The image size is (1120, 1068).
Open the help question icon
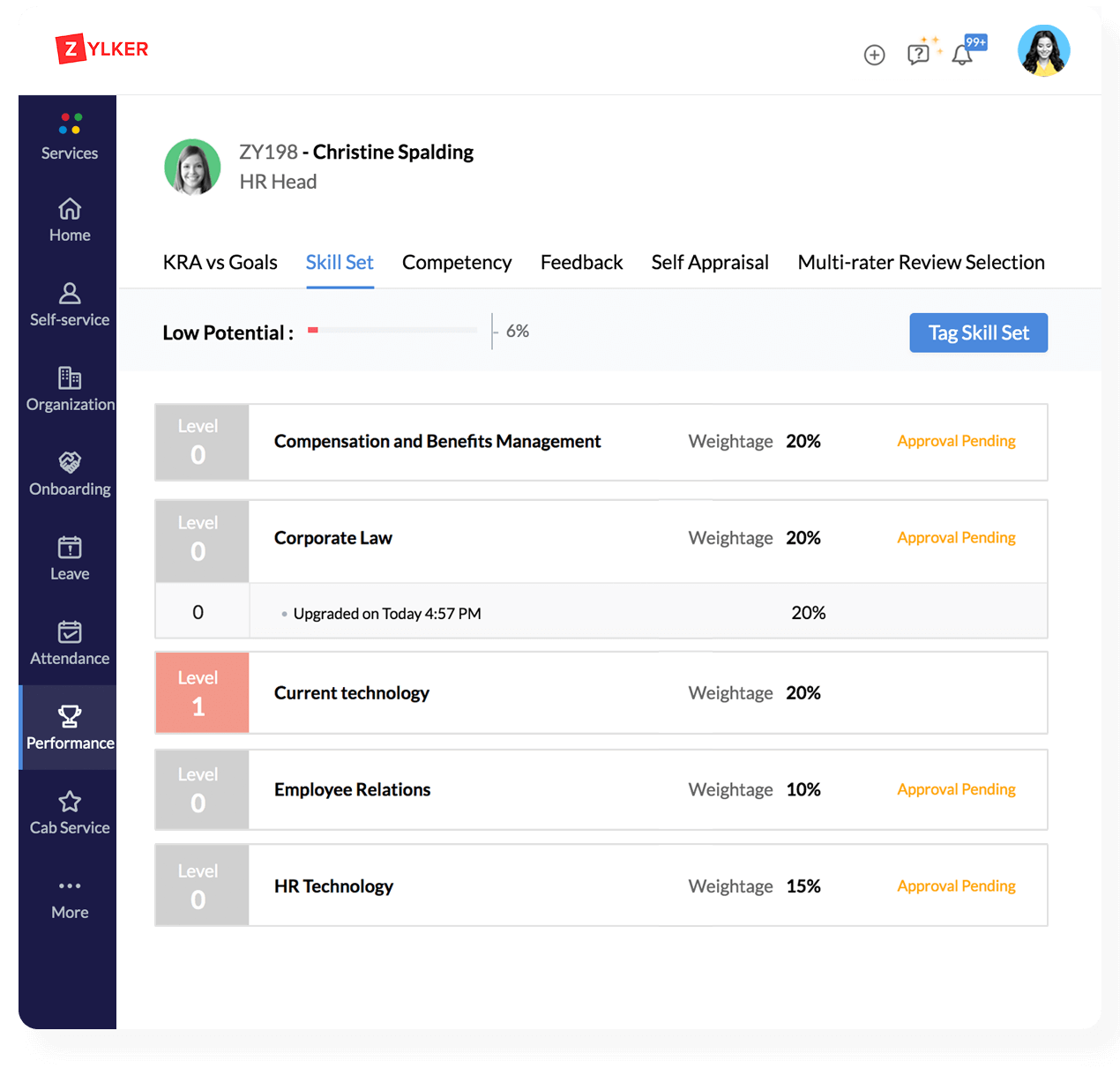tap(918, 55)
